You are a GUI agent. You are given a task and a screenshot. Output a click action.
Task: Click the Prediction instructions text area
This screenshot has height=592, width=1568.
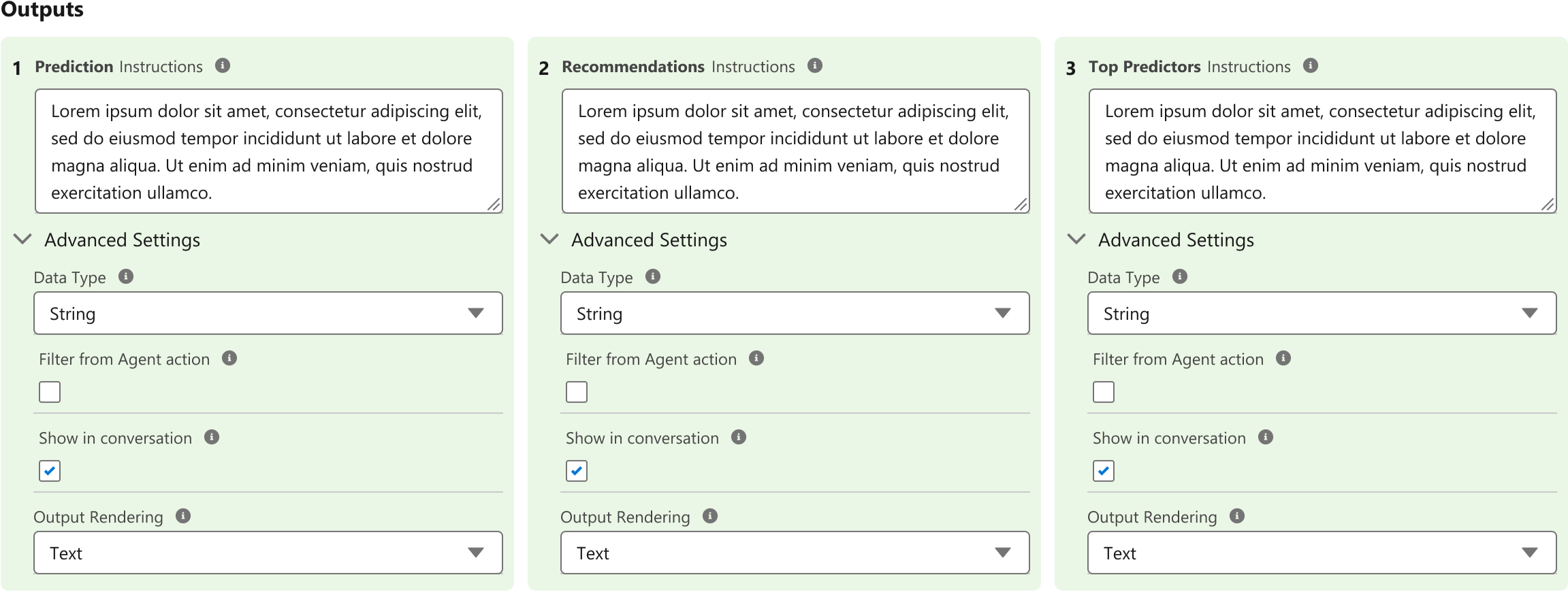tap(268, 151)
